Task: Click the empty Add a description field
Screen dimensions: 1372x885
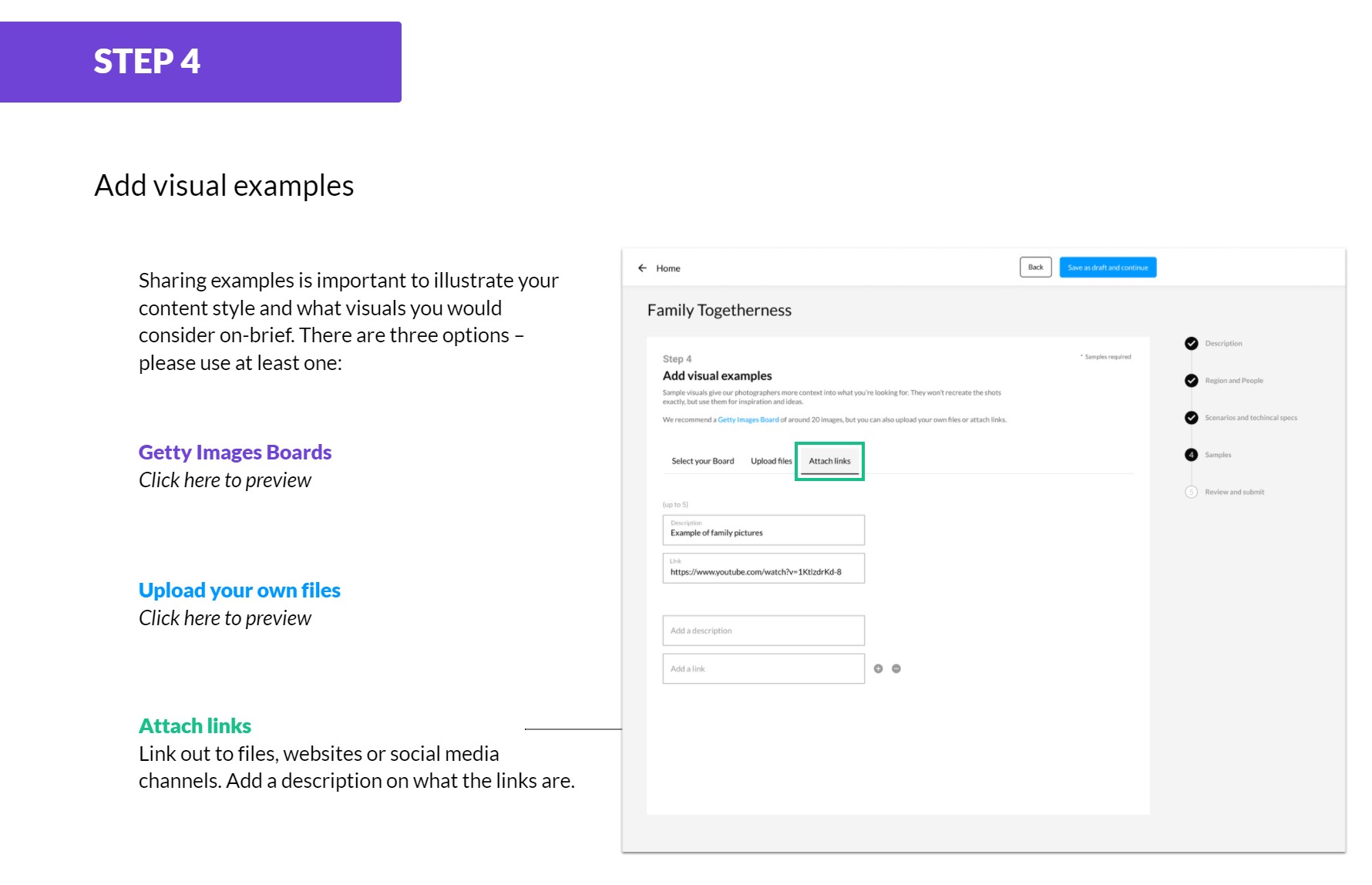Action: tap(763, 631)
